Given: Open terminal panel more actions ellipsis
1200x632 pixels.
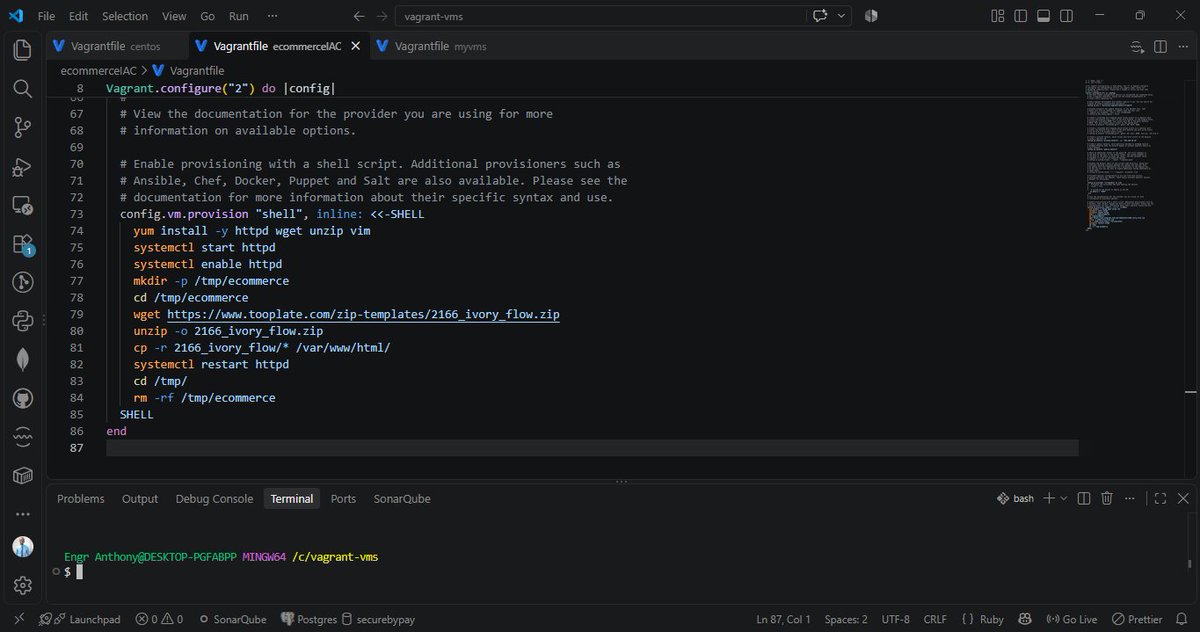Looking at the screenshot, I should 1129,498.
